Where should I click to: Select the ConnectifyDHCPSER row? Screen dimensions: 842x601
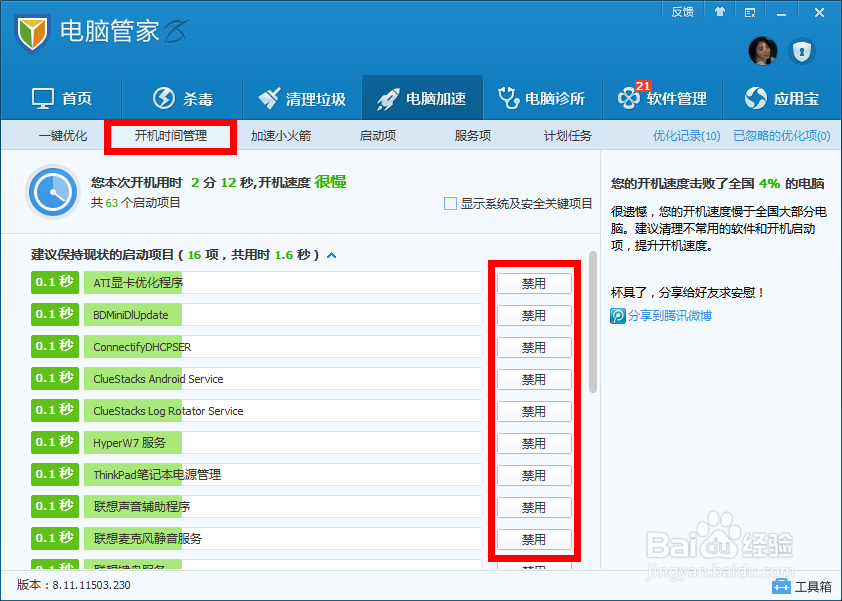283,347
